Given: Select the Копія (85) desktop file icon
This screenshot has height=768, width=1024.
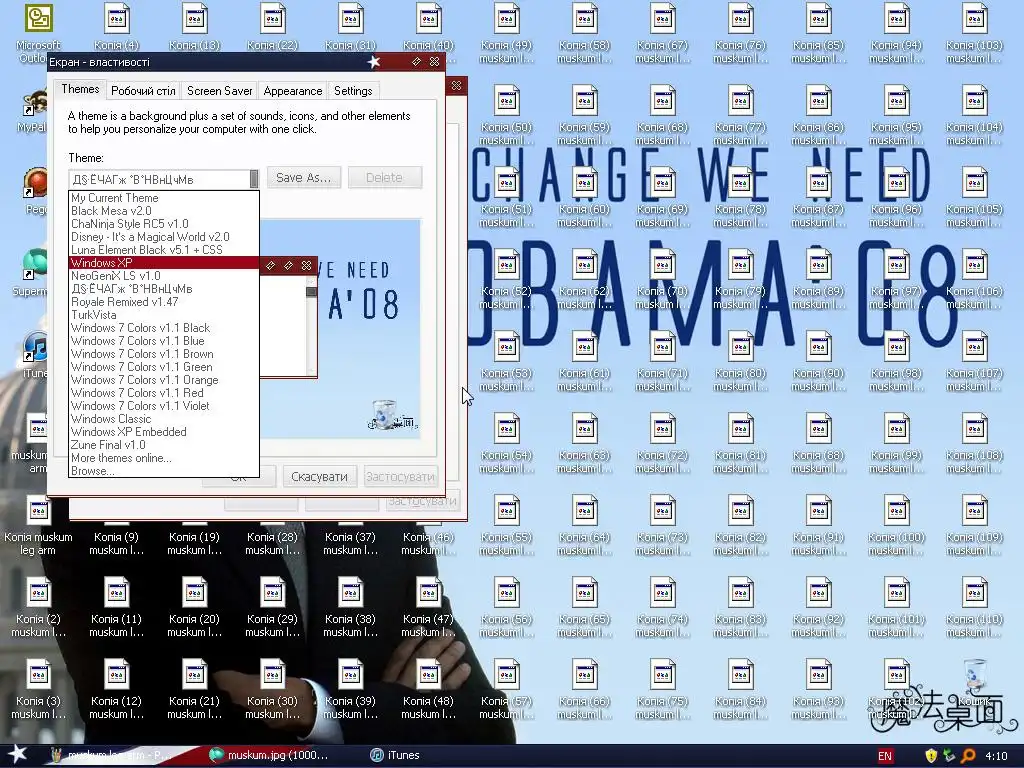Looking at the screenshot, I should click(819, 34).
